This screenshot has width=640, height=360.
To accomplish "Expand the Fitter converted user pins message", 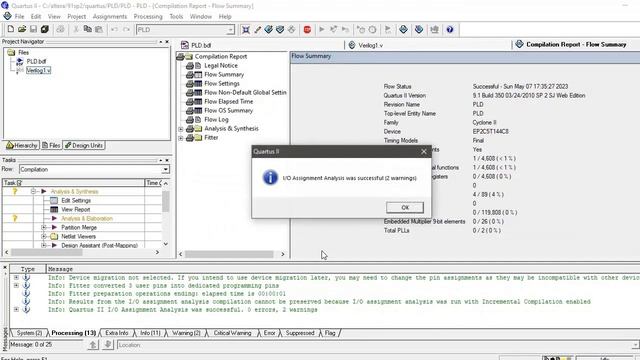I will 16,286.
